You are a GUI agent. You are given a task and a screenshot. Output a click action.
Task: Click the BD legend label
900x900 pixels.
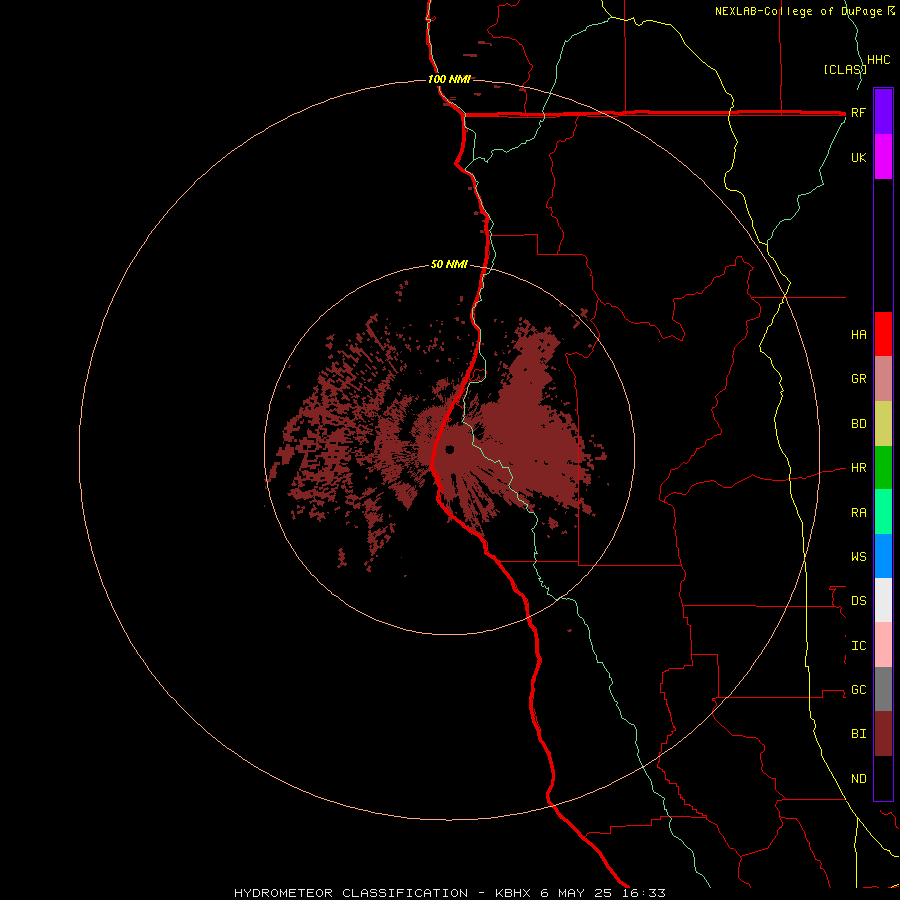pyautogui.click(x=858, y=424)
